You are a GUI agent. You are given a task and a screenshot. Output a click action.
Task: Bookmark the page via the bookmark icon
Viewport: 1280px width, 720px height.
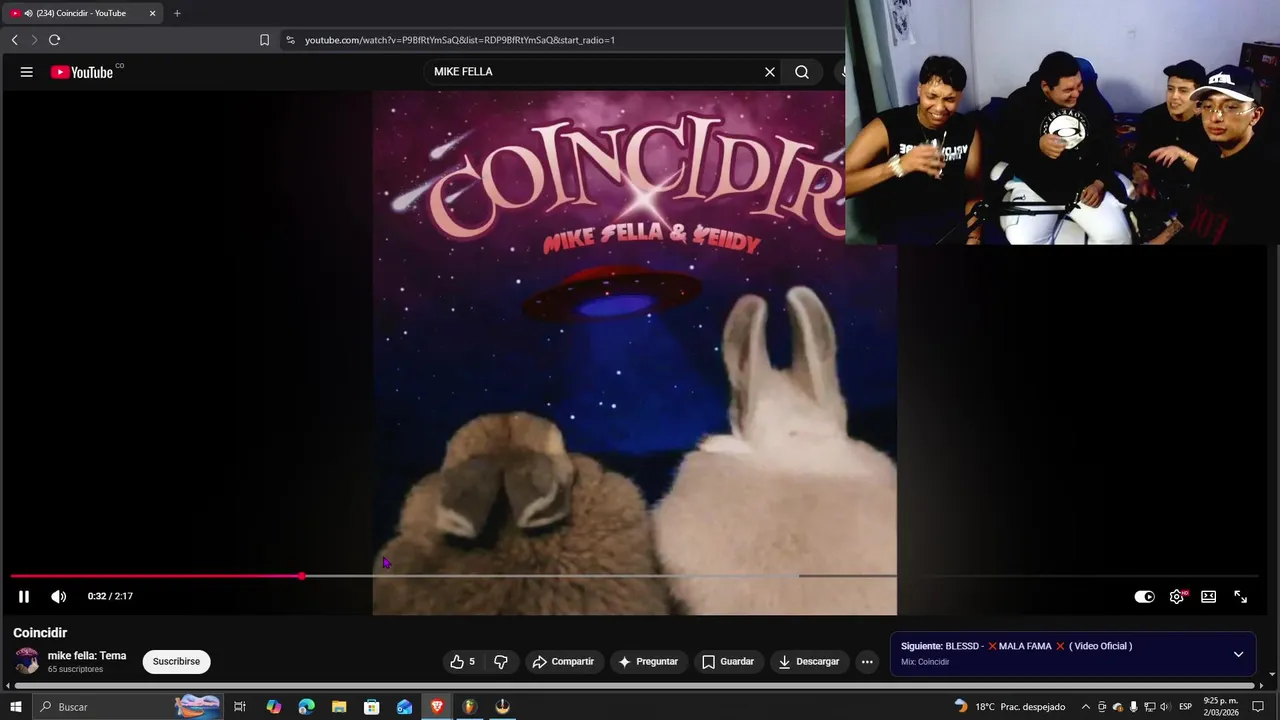[x=264, y=40]
